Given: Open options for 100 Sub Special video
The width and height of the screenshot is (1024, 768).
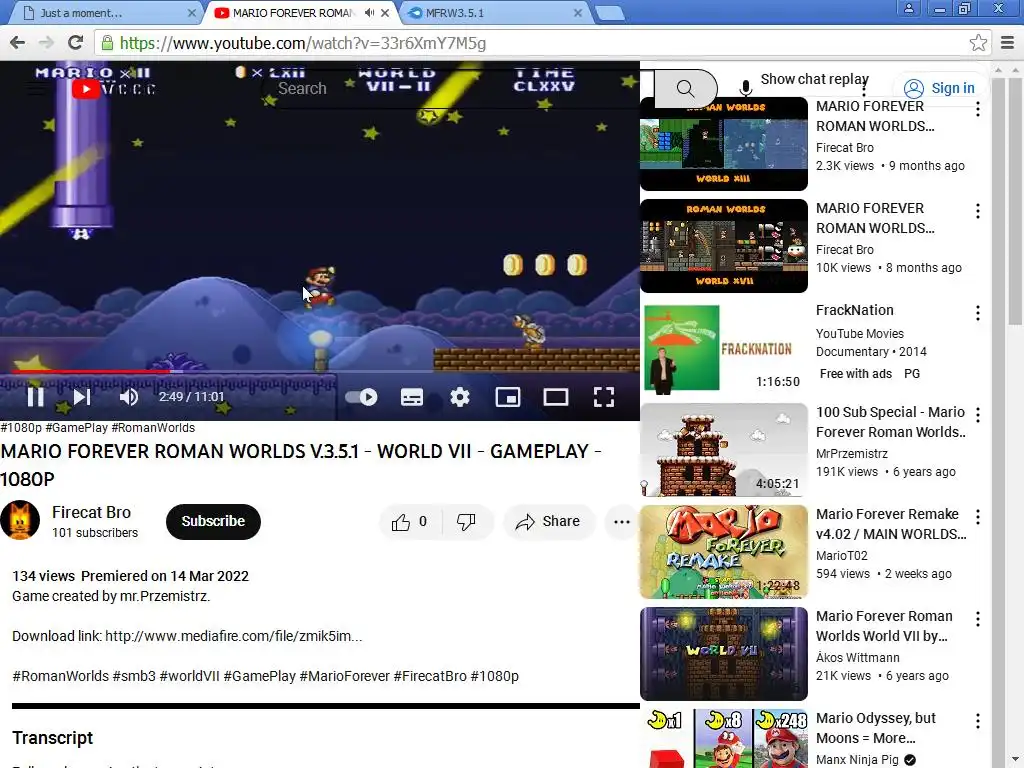Looking at the screenshot, I should 978,415.
